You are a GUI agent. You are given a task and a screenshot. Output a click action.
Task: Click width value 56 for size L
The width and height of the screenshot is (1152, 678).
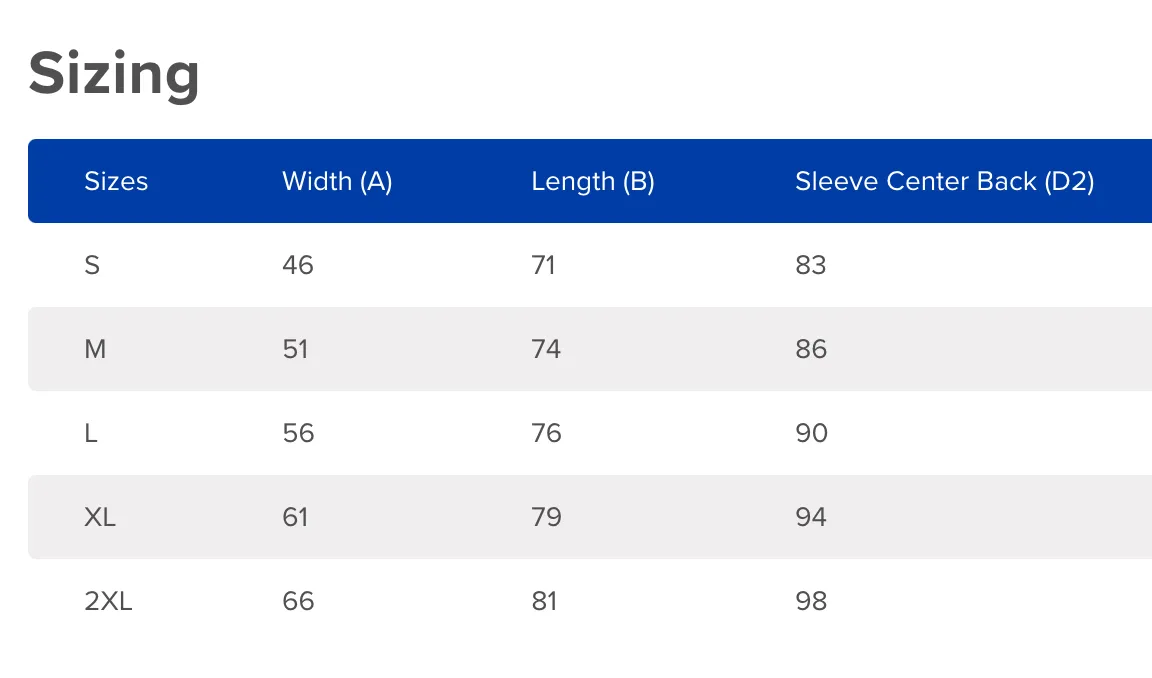click(298, 433)
